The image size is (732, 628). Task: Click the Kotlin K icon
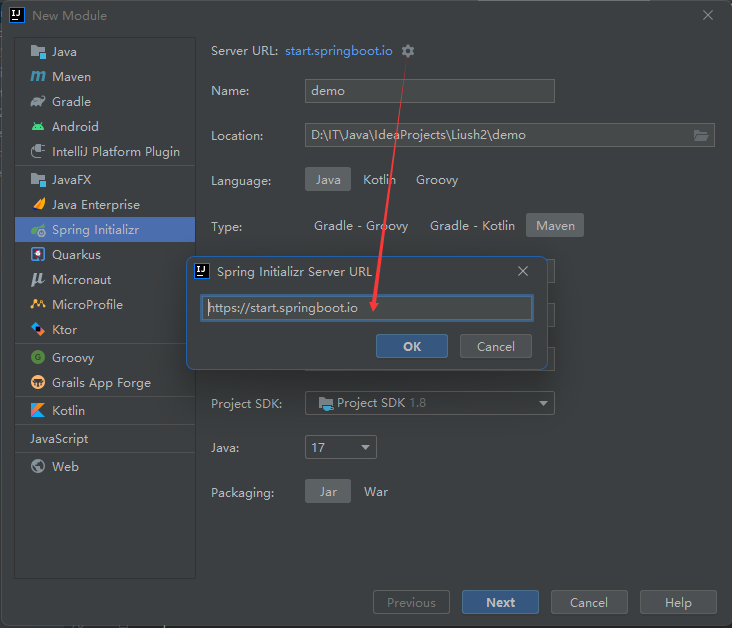38,410
